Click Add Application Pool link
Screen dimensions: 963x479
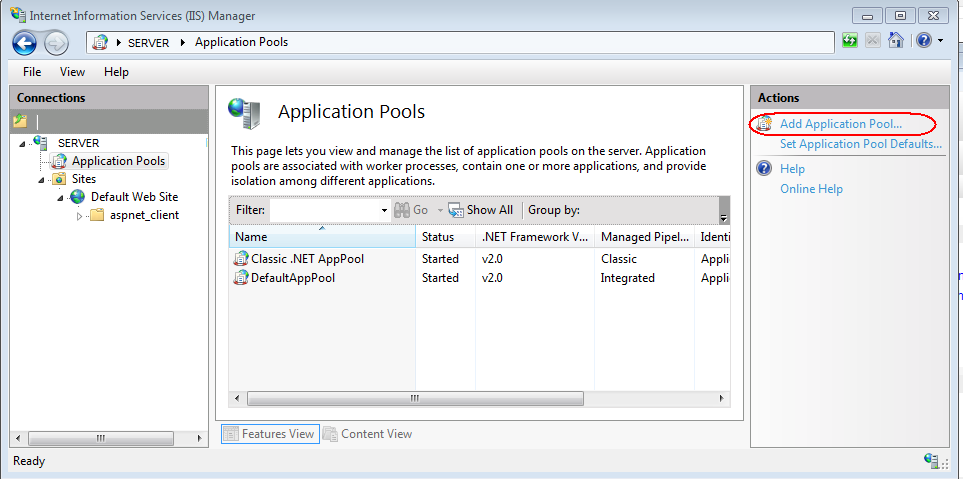(840, 124)
